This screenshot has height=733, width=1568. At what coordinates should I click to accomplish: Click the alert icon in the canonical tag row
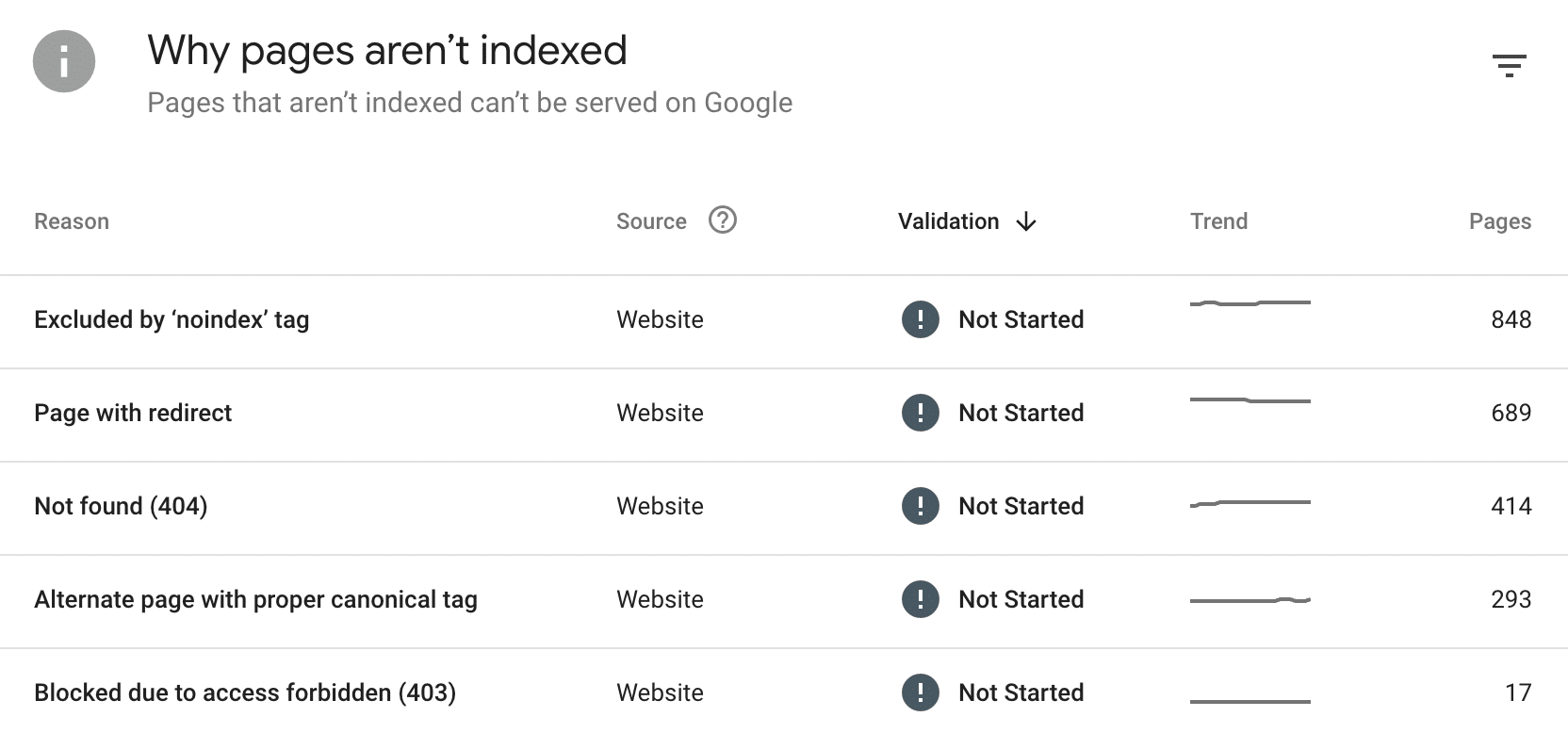[921, 599]
